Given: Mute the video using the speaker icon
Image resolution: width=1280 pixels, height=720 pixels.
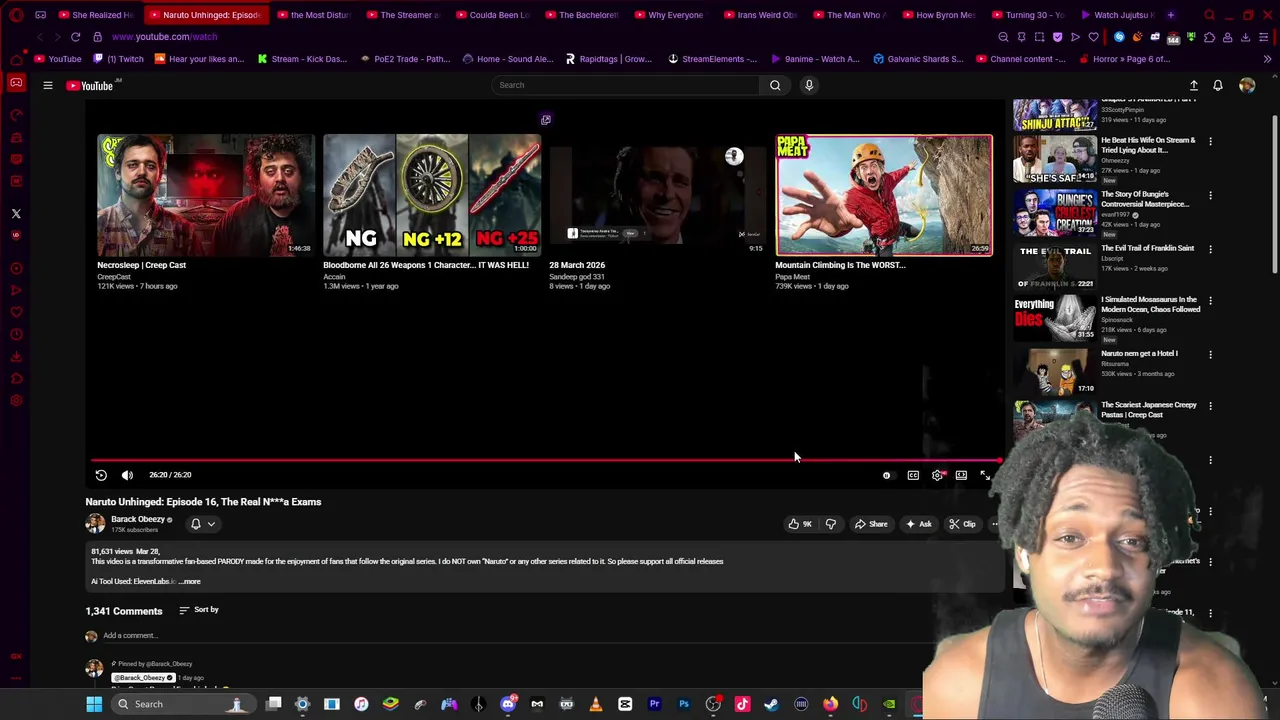Looking at the screenshot, I should point(127,475).
